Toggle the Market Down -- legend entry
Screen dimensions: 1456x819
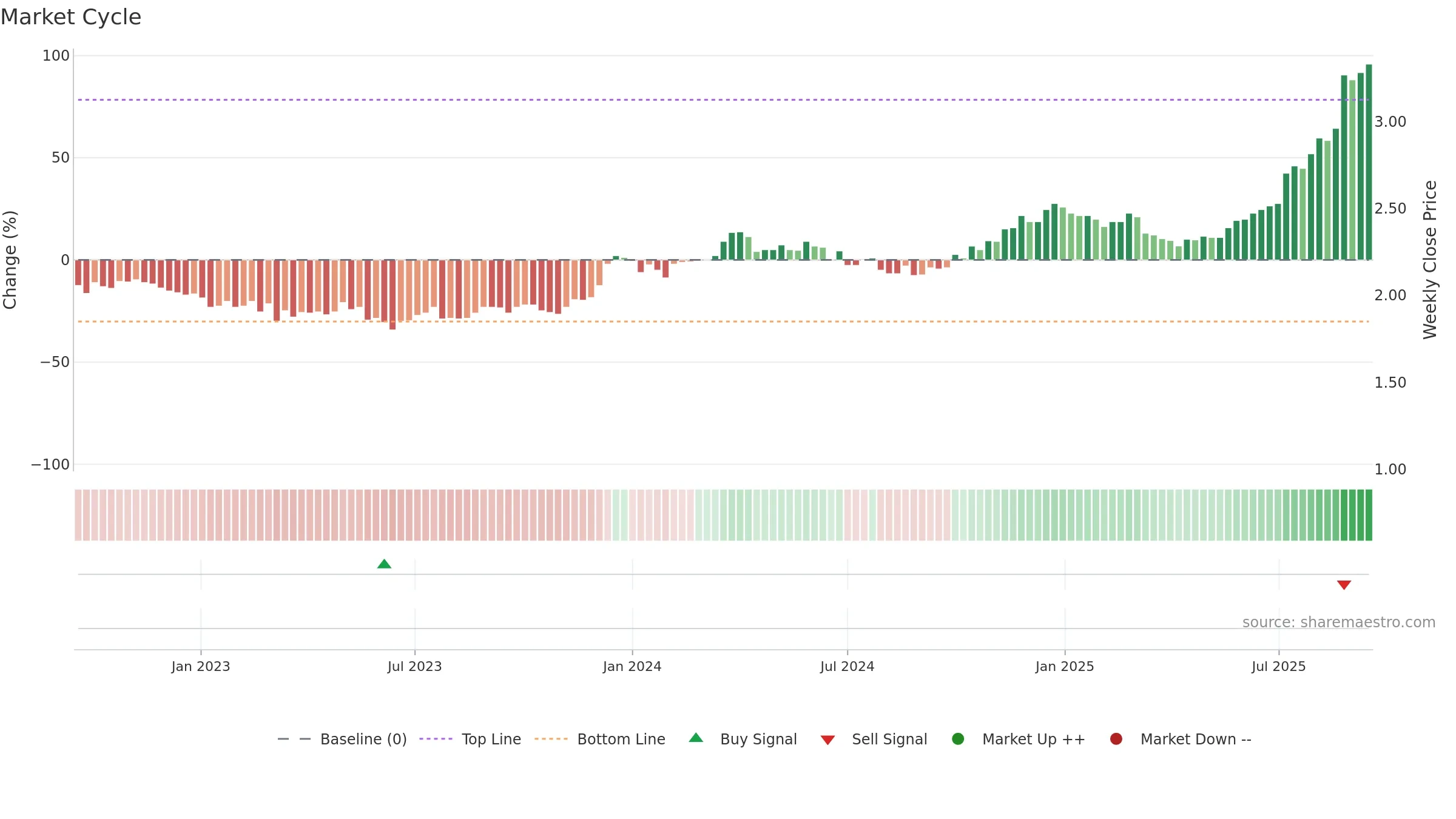point(1181,739)
